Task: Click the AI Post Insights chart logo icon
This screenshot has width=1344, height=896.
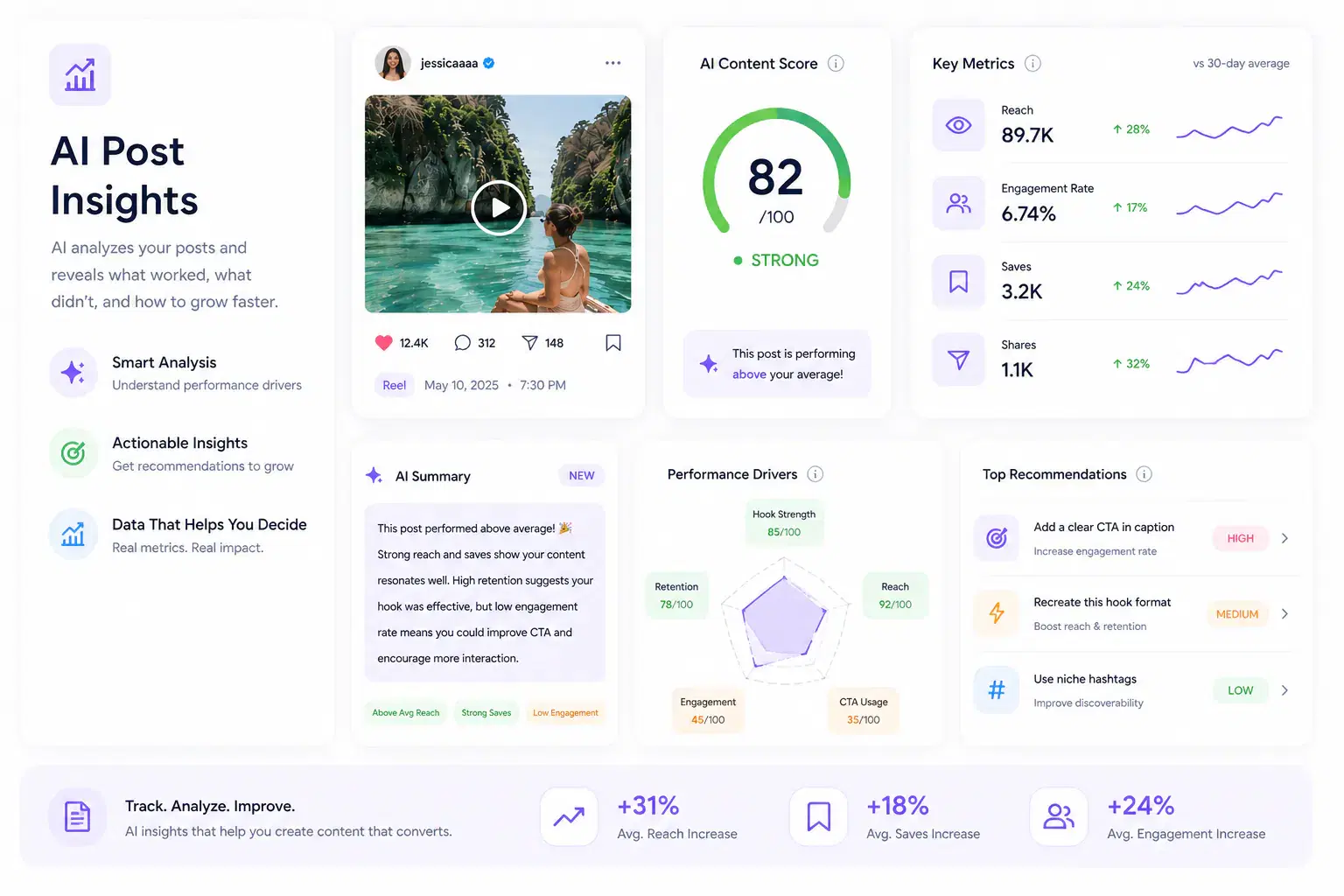Action: pos(80,75)
